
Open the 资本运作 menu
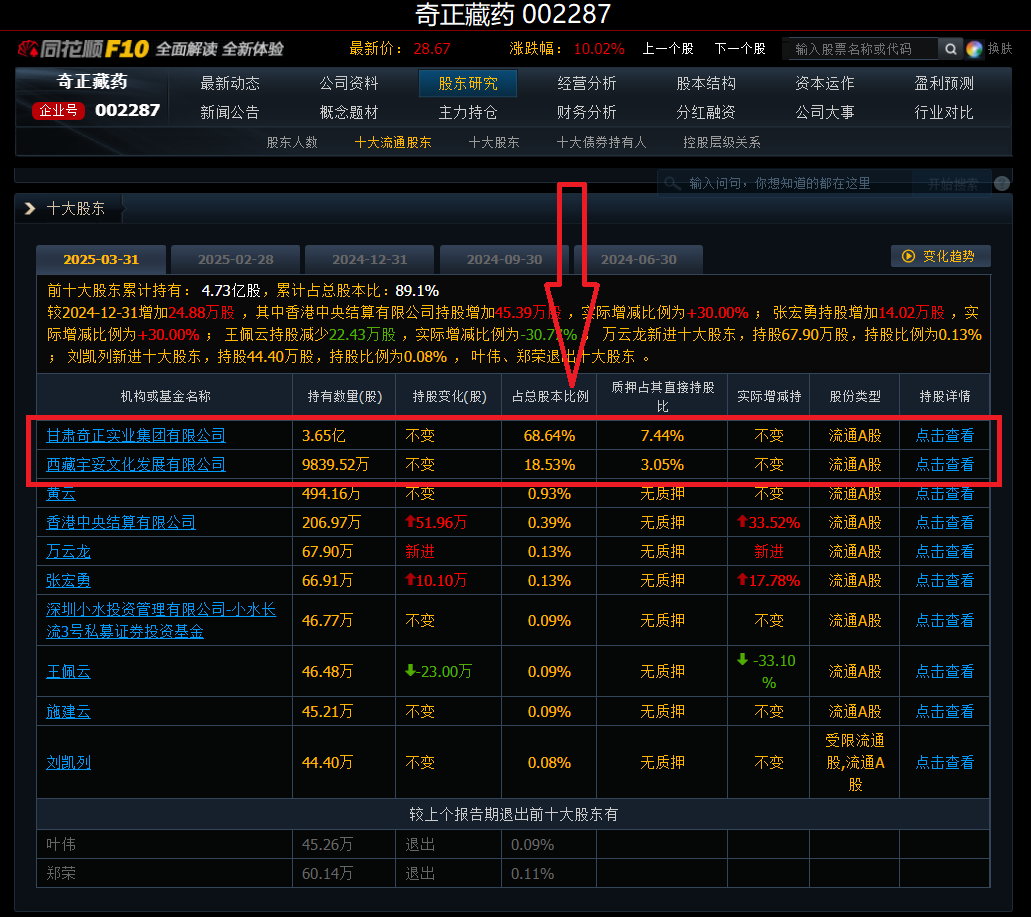coord(825,83)
